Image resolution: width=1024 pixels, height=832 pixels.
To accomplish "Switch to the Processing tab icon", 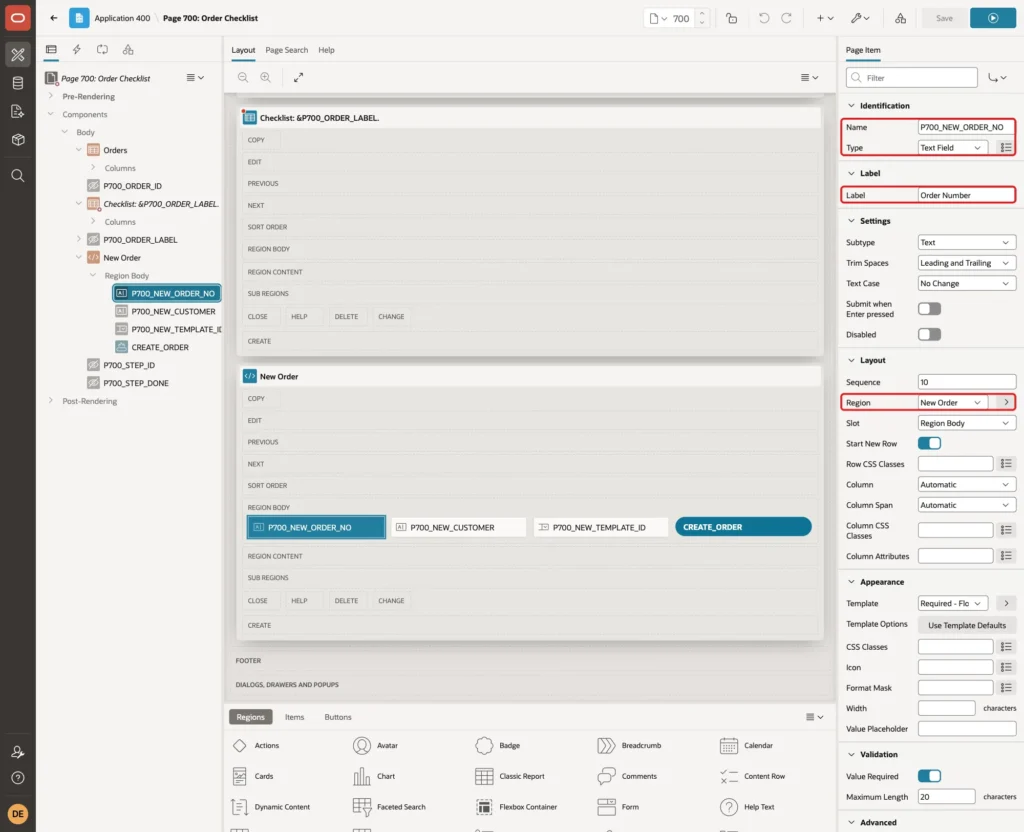I will tap(103, 50).
